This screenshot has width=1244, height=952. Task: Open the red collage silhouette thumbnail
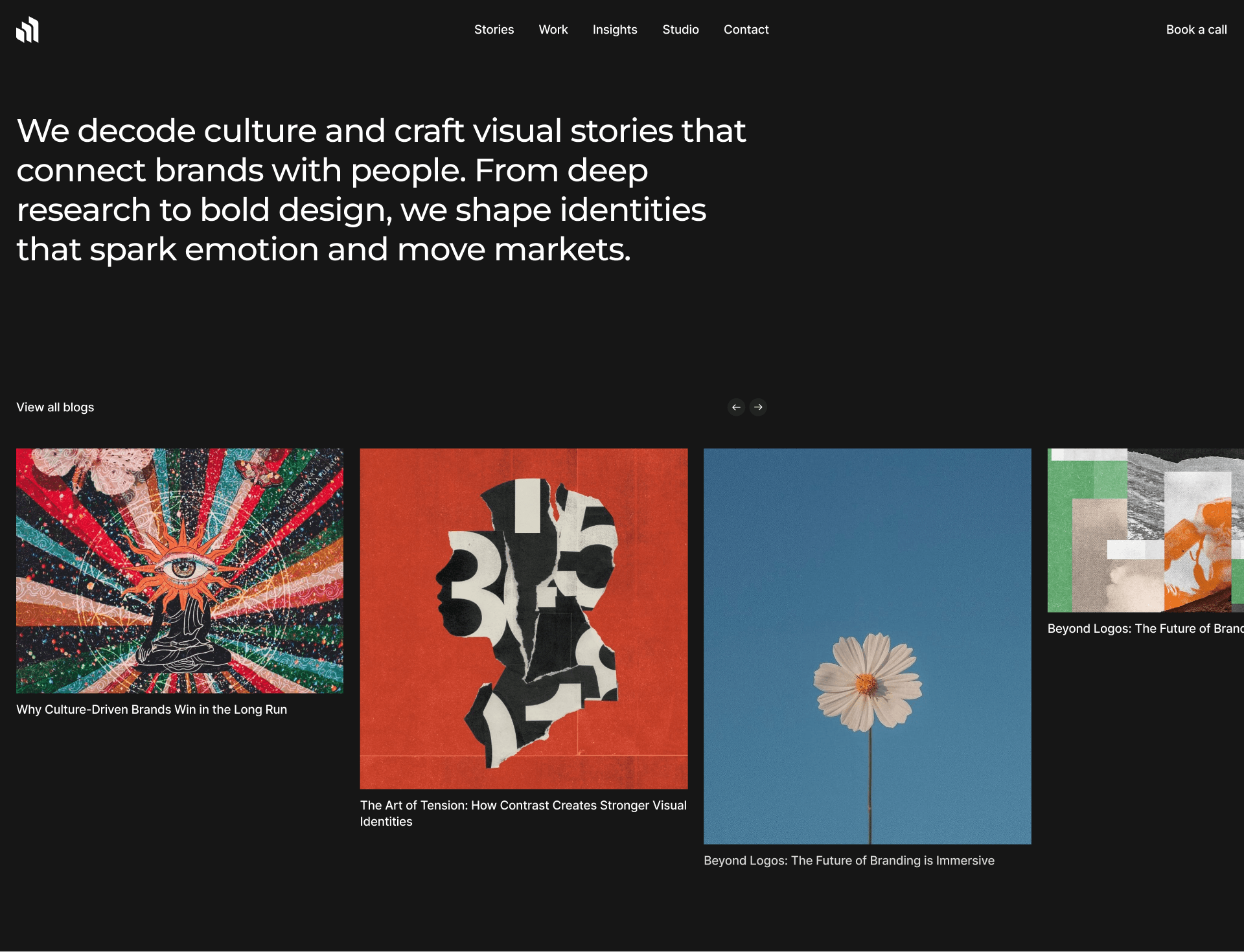pos(524,618)
